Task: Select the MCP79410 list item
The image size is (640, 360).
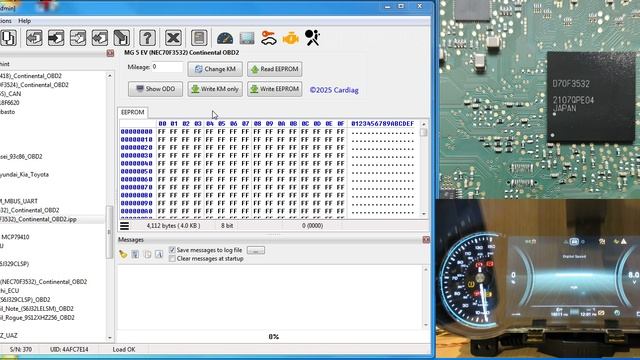Action: pyautogui.click(x=15, y=237)
